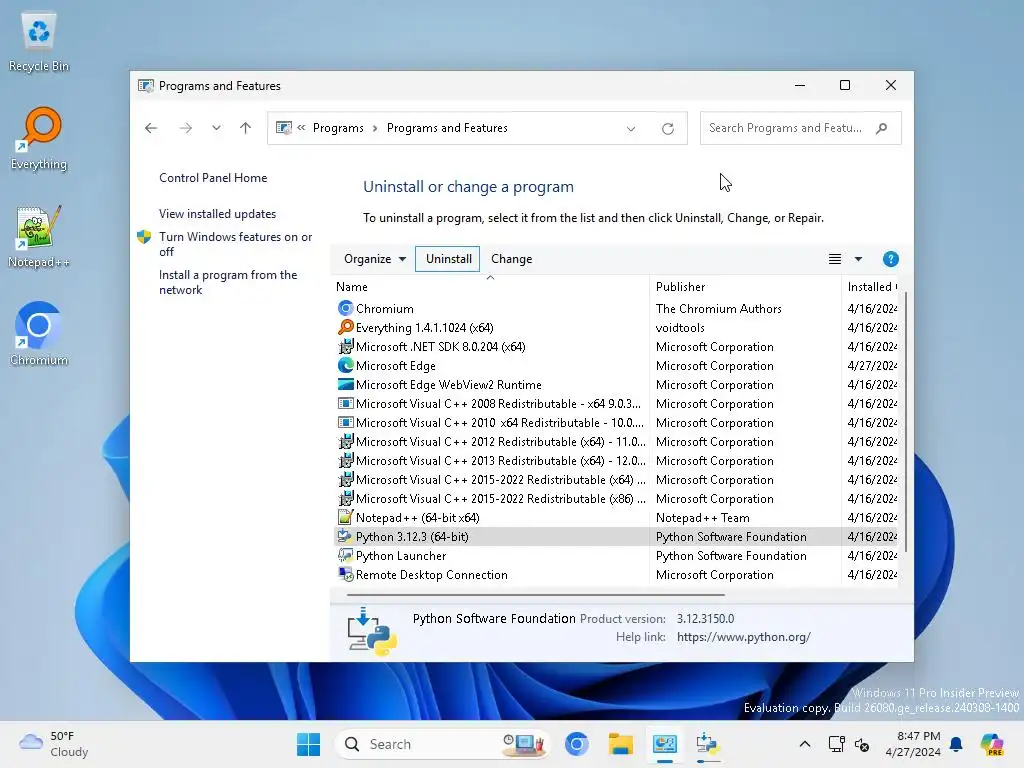Screen dimensions: 1024x768
Task: Select the Chromium program icon in list
Action: 345,308
